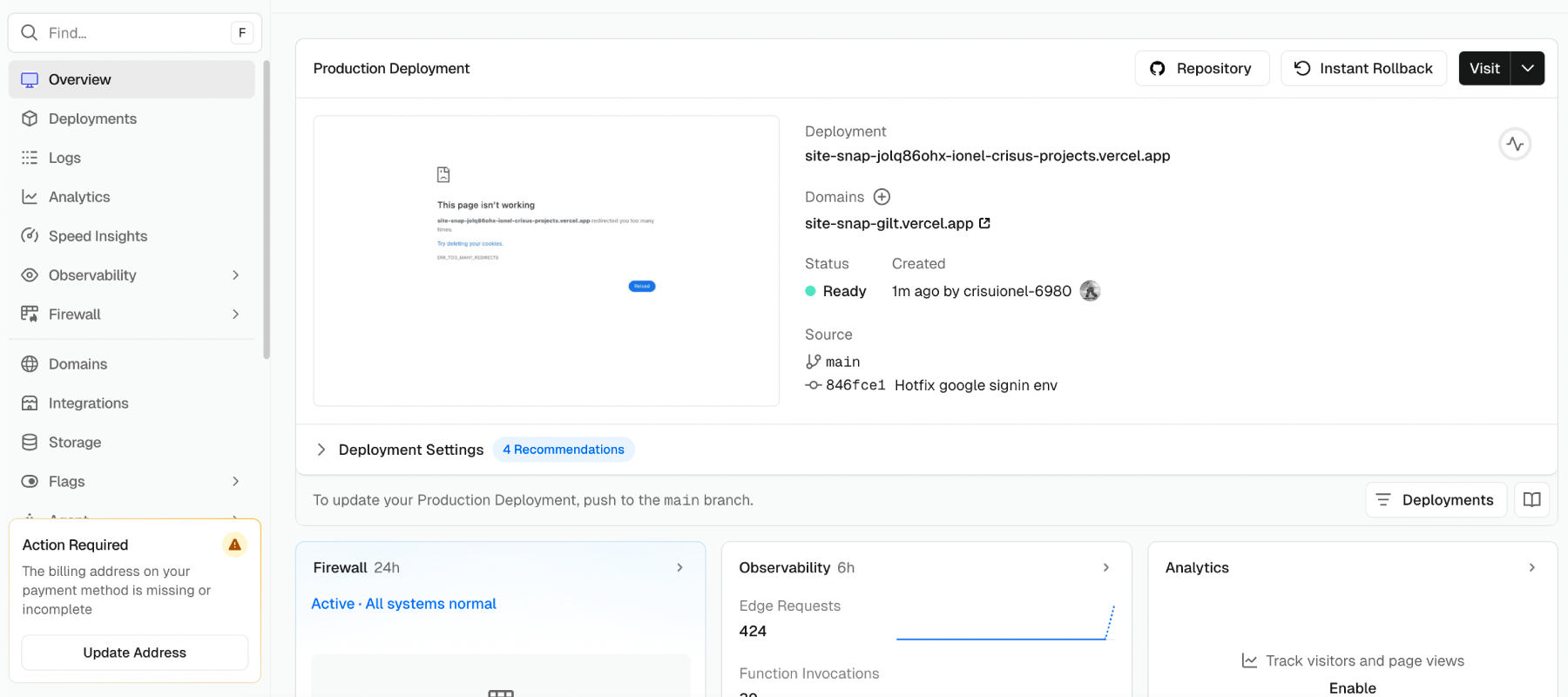
Task: Click Update Address button
Action: (x=135, y=653)
